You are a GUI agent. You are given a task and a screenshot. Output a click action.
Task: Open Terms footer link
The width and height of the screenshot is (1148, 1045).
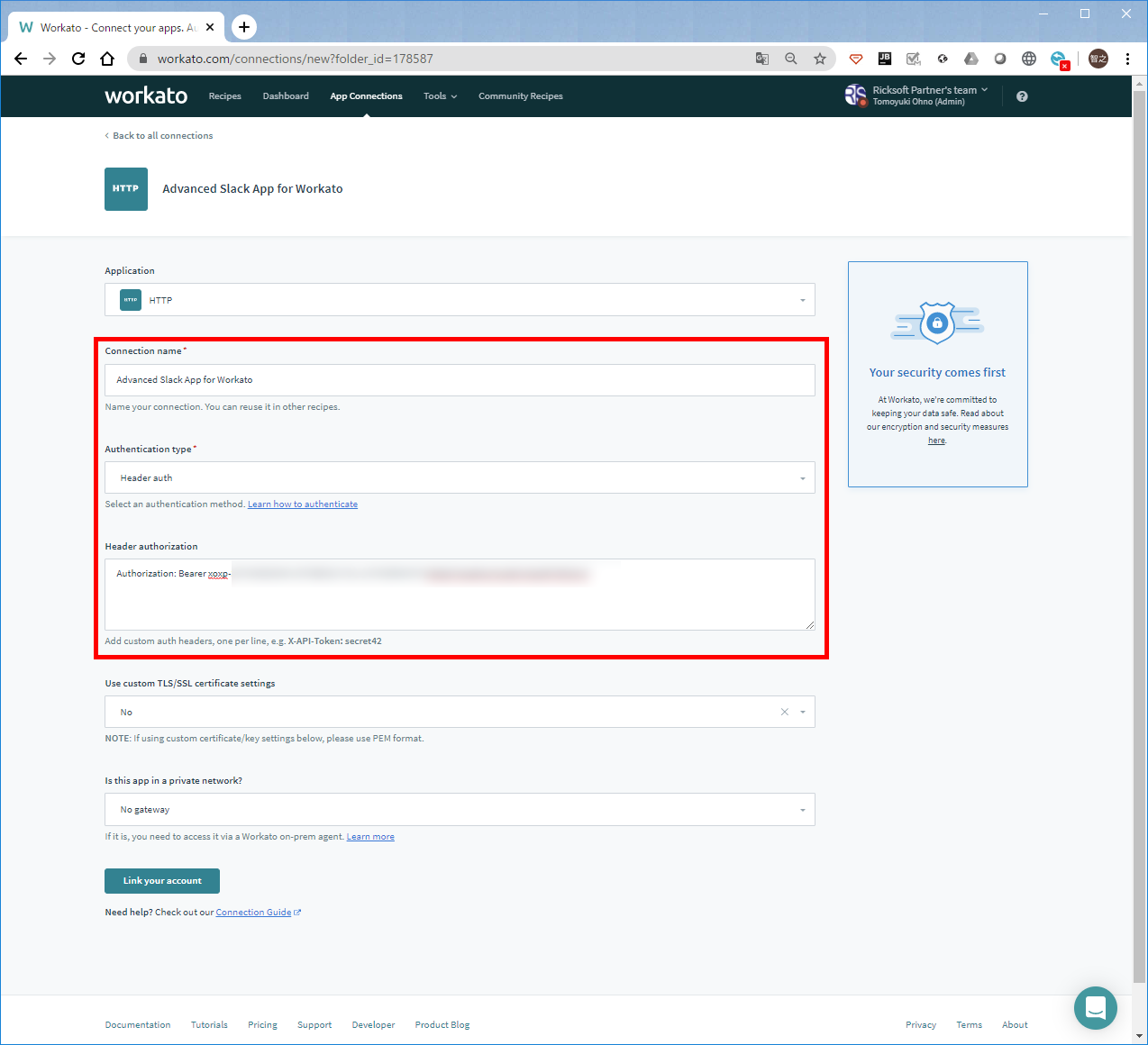click(970, 1025)
